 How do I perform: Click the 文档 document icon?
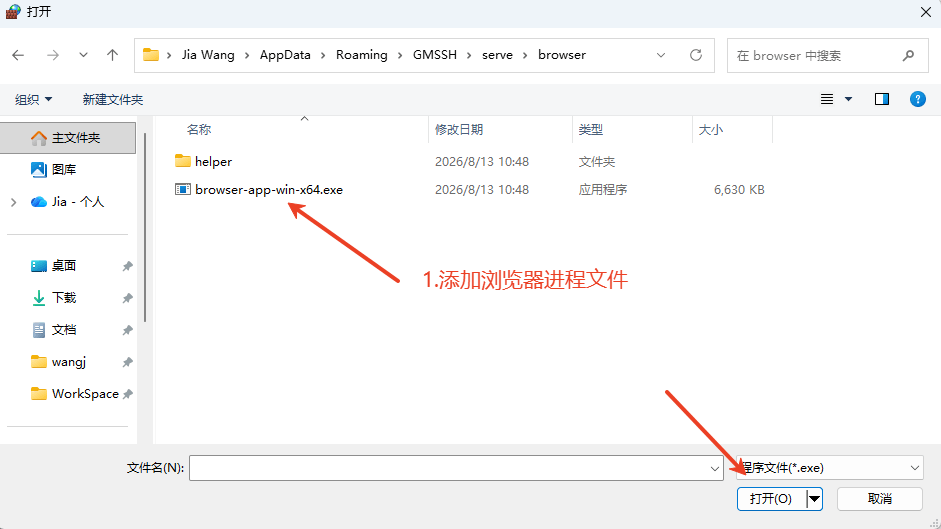click(38, 330)
